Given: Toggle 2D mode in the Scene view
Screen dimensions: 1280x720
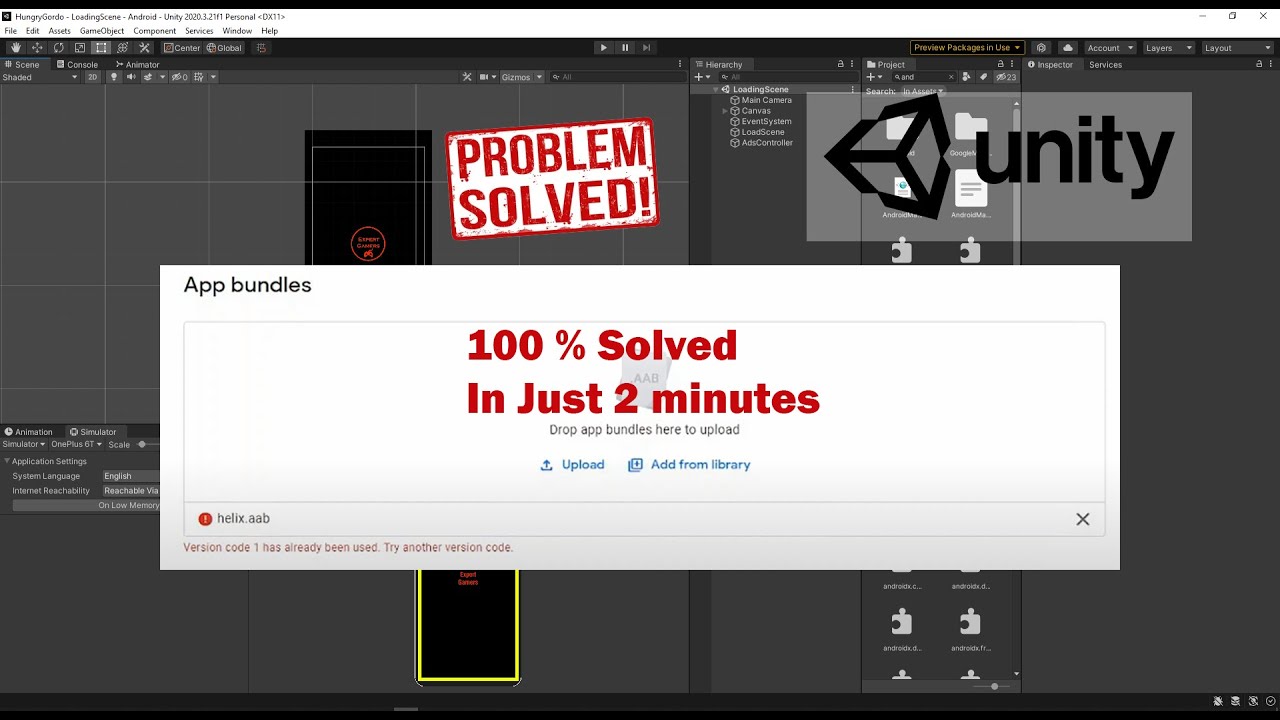Looking at the screenshot, I should point(92,77).
